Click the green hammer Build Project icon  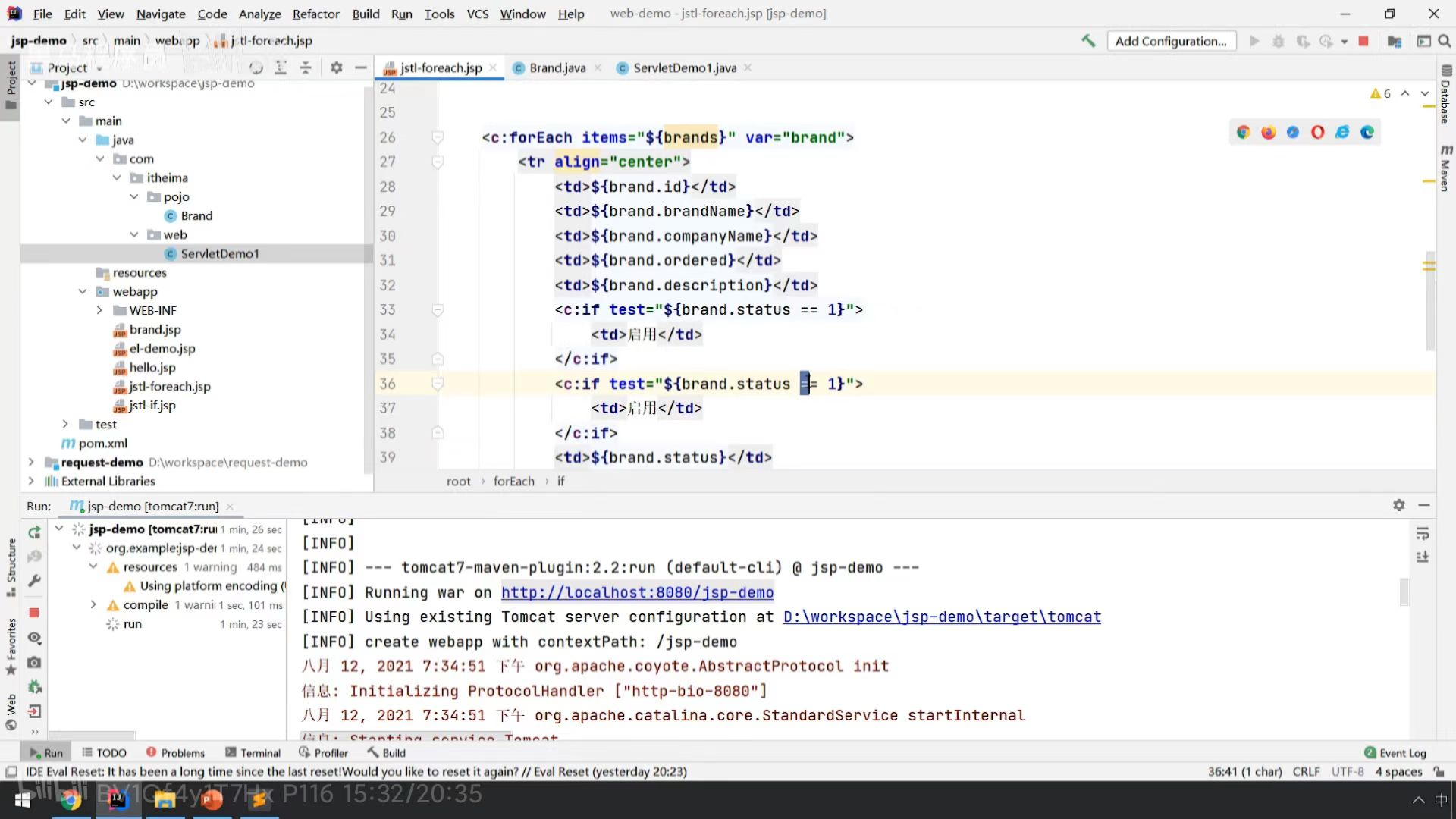click(1088, 41)
